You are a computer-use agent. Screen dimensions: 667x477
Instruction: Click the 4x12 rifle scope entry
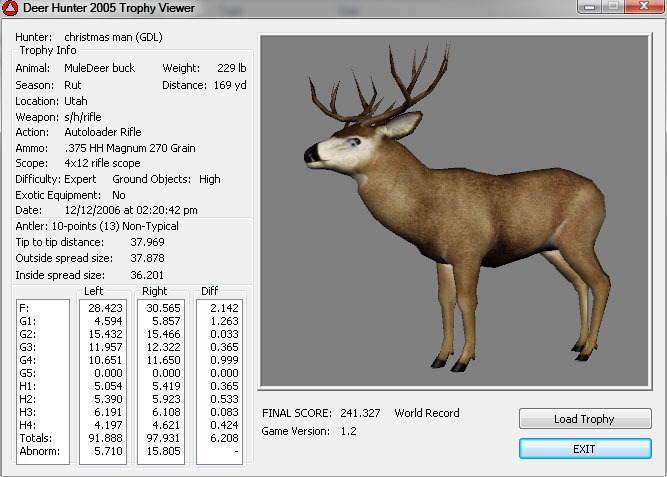[102, 163]
